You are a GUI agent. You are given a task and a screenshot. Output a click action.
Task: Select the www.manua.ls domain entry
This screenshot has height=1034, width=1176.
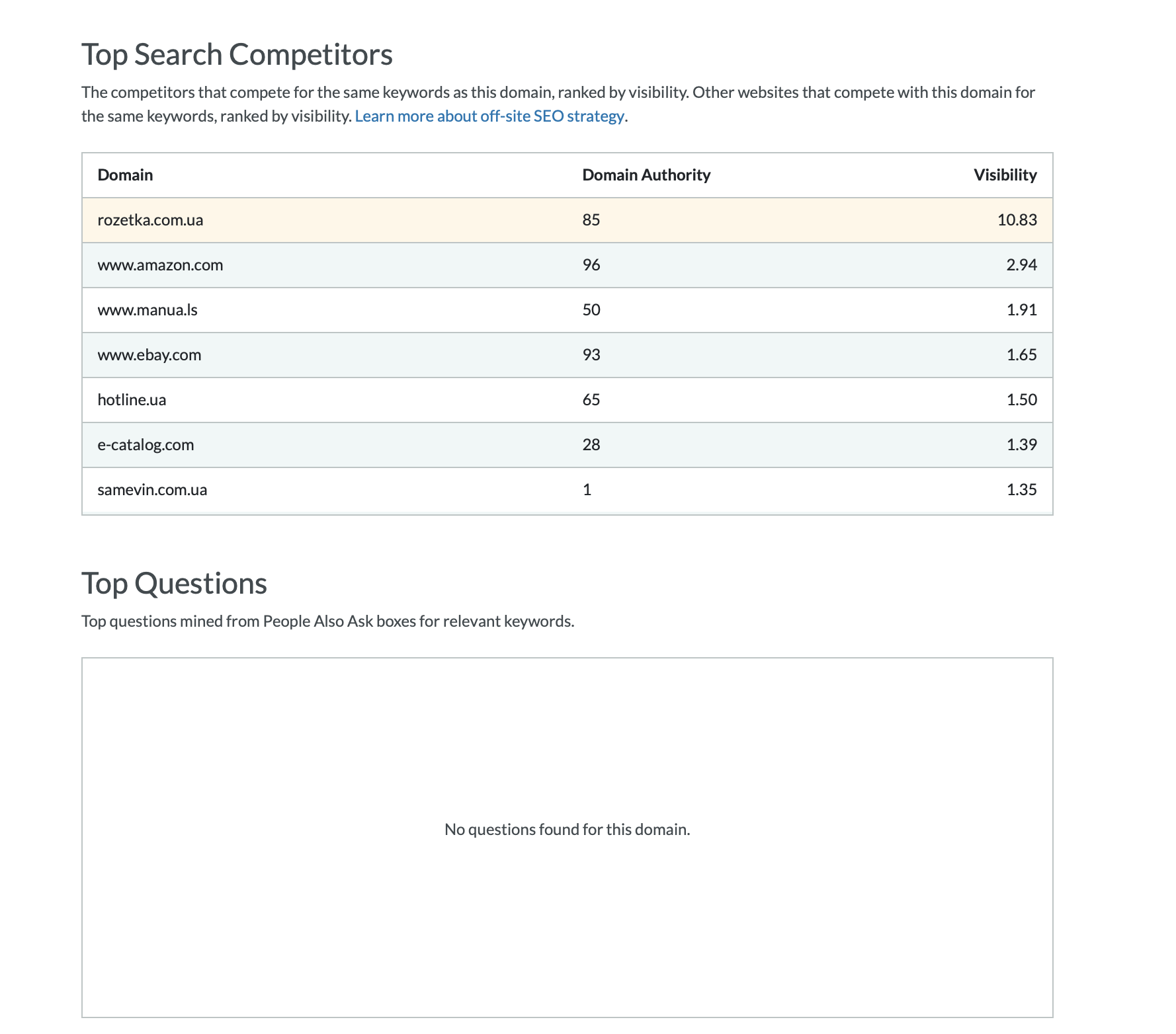pos(147,310)
